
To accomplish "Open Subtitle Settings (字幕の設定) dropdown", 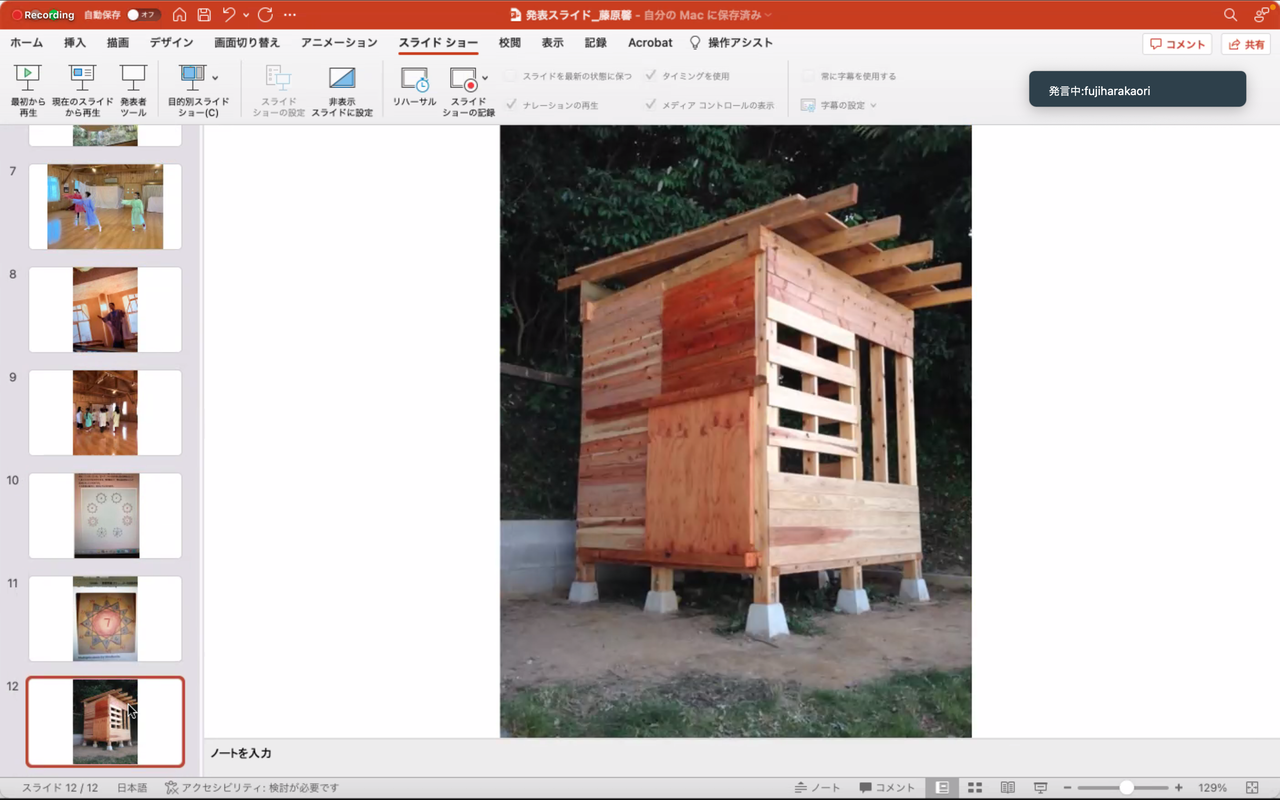I will 838,105.
